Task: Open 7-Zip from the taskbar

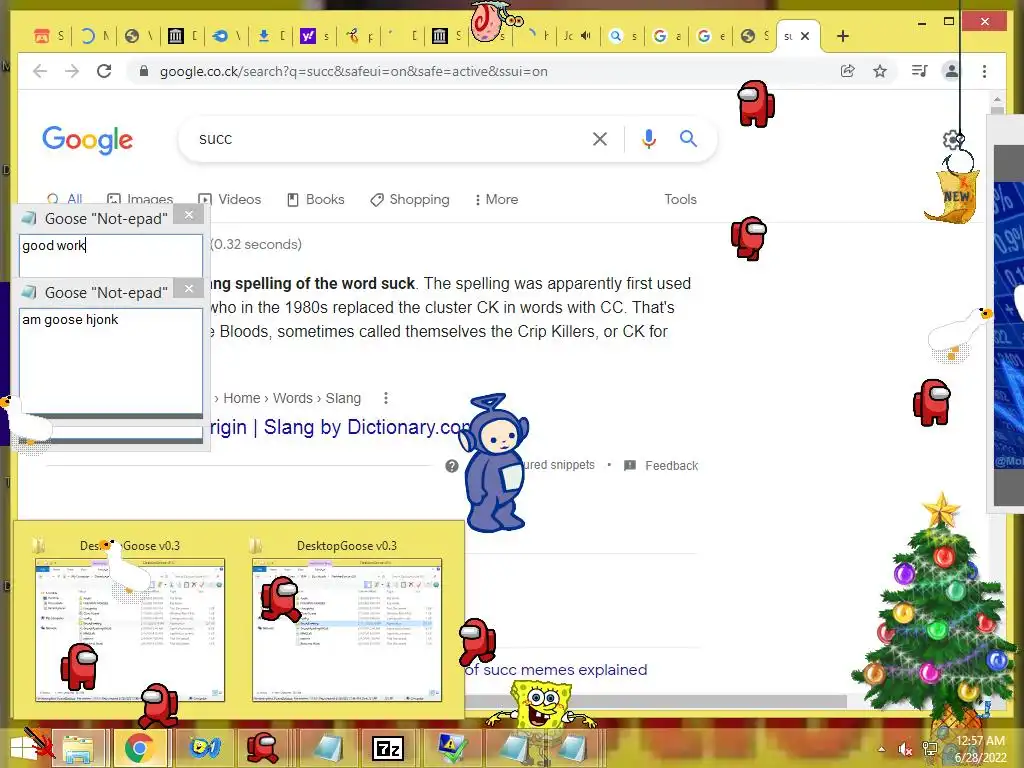Action: point(388,749)
